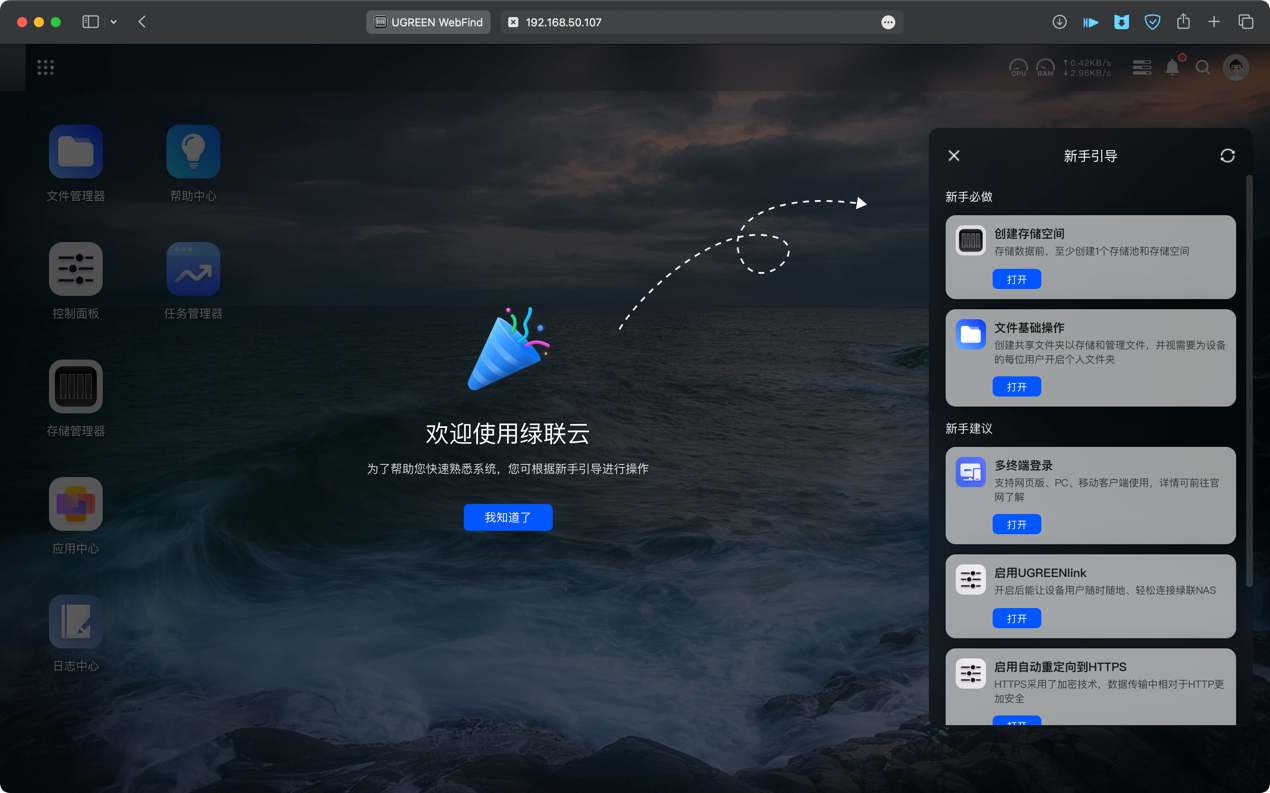Launch the 应用中心 app center

pos(76,504)
